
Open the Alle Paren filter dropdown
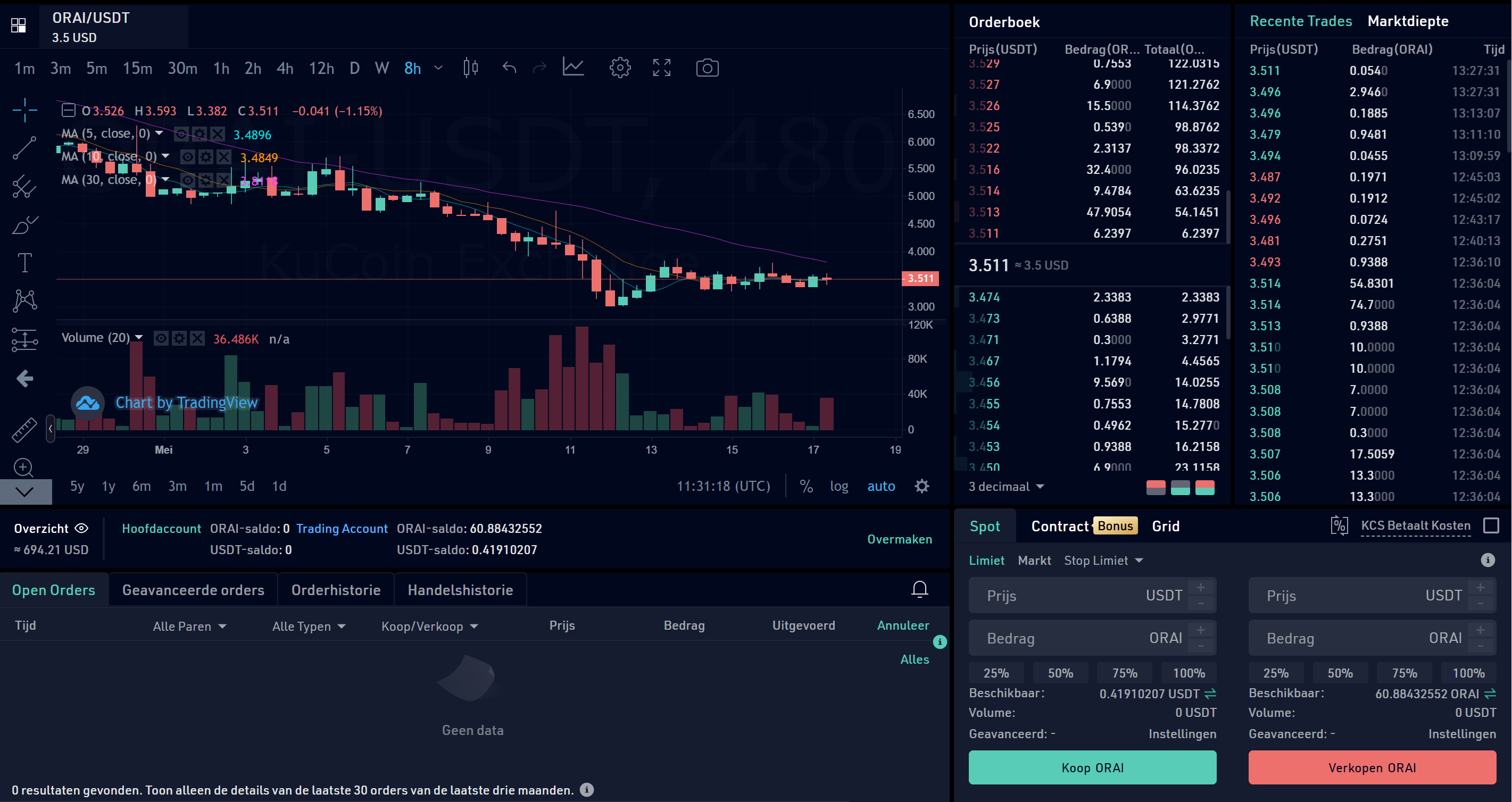pos(189,625)
